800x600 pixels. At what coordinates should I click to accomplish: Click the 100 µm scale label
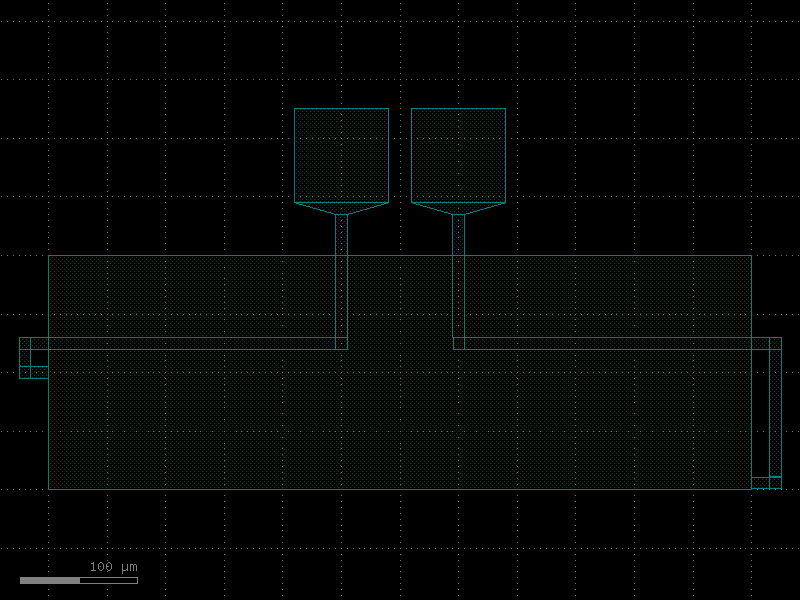coord(113,567)
